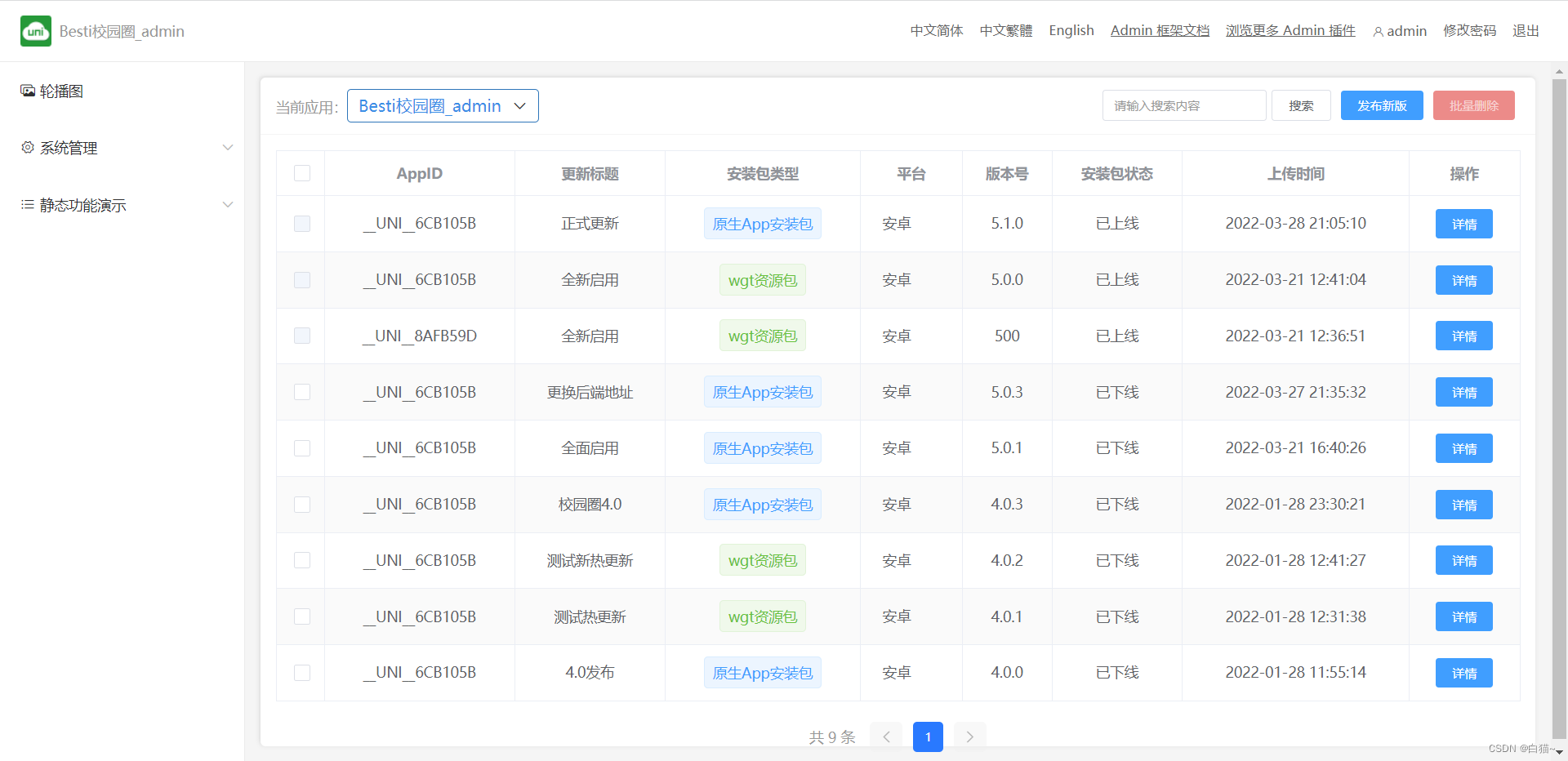The height and width of the screenshot is (761, 1568).
Task: Click the 测试新热更新 title cell
Action: tap(590, 560)
